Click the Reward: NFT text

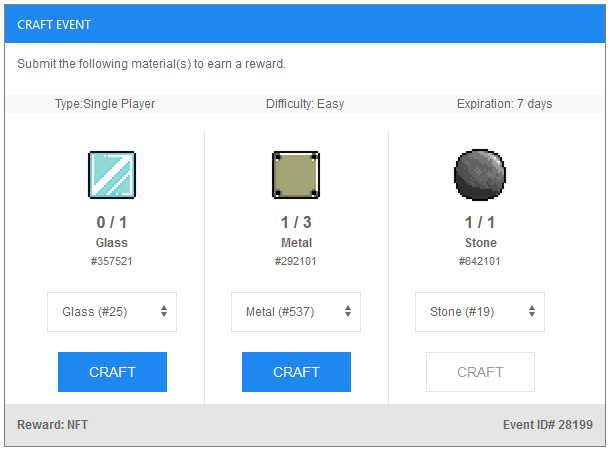tap(53, 425)
